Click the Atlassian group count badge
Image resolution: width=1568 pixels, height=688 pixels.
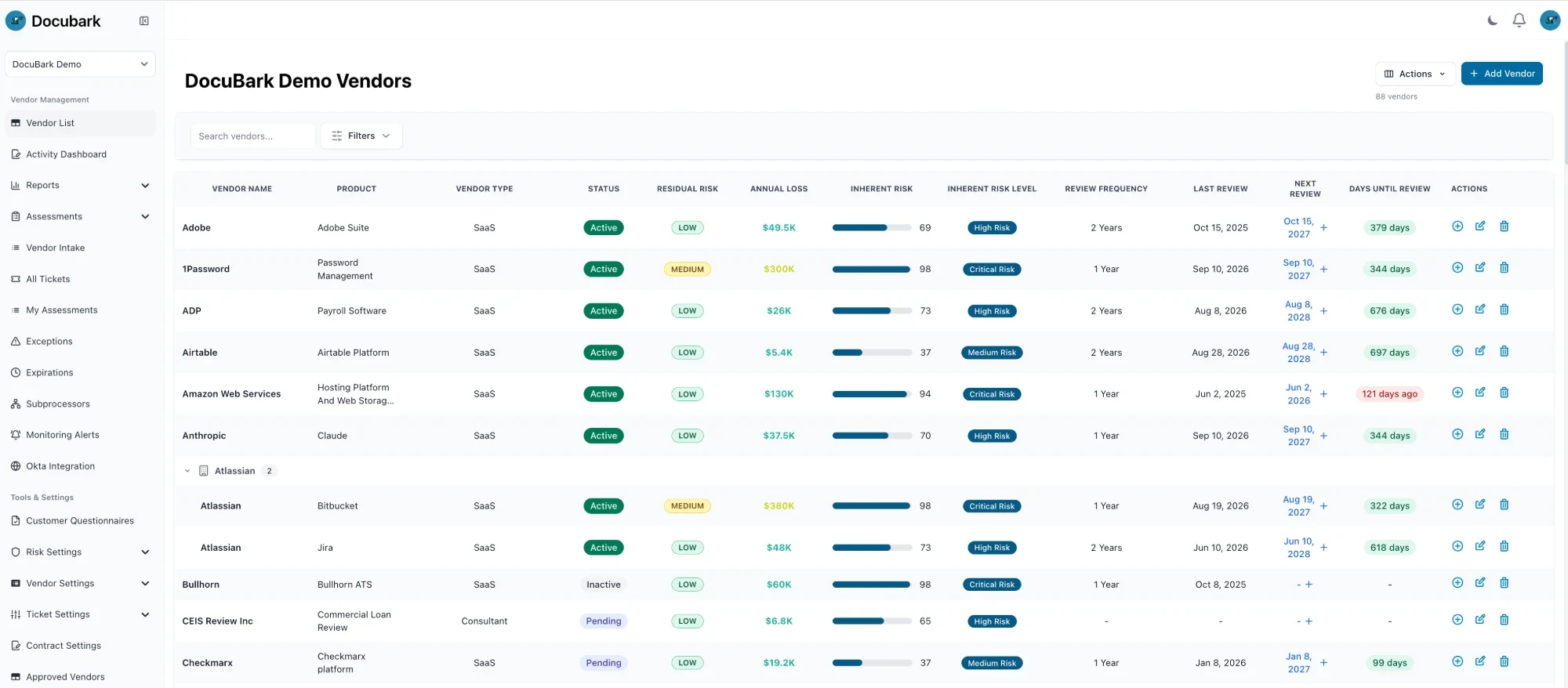click(269, 471)
